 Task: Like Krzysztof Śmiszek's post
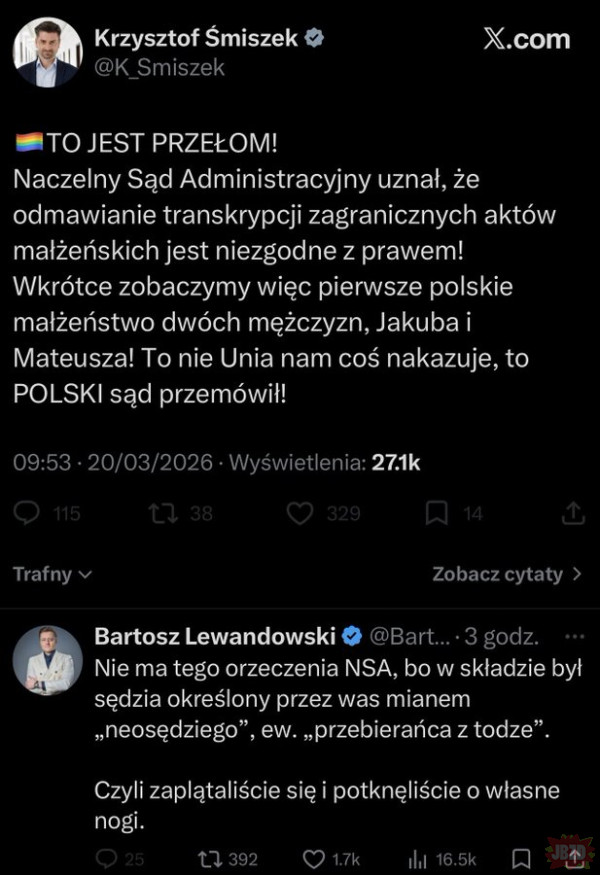click(300, 513)
